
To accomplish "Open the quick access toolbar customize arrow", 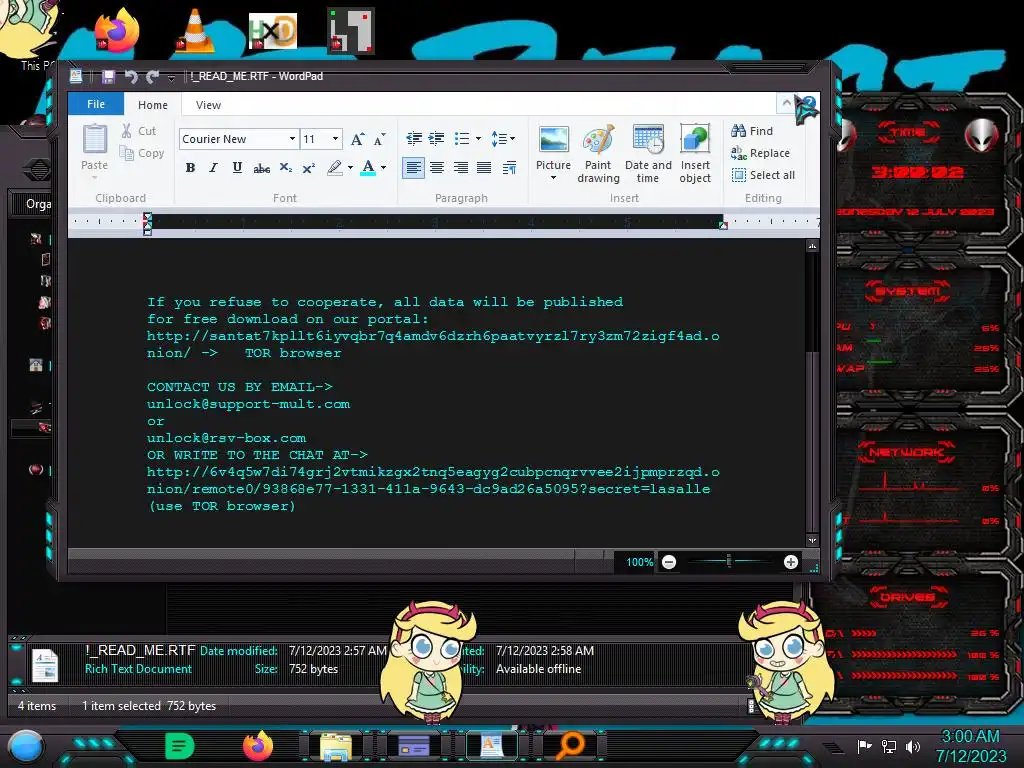I will pos(171,78).
